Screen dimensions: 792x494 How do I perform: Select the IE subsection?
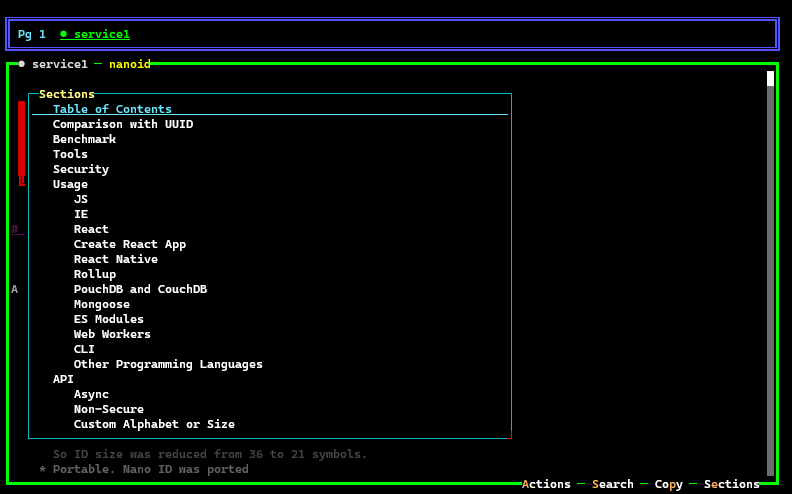tap(81, 214)
